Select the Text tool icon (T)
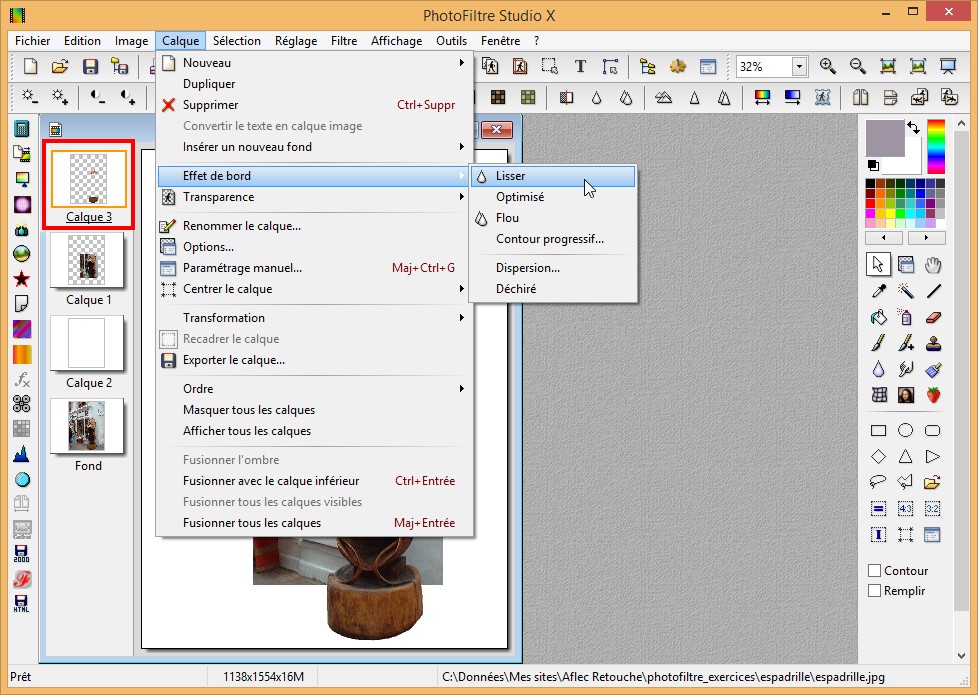The image size is (978, 695). 580,66
